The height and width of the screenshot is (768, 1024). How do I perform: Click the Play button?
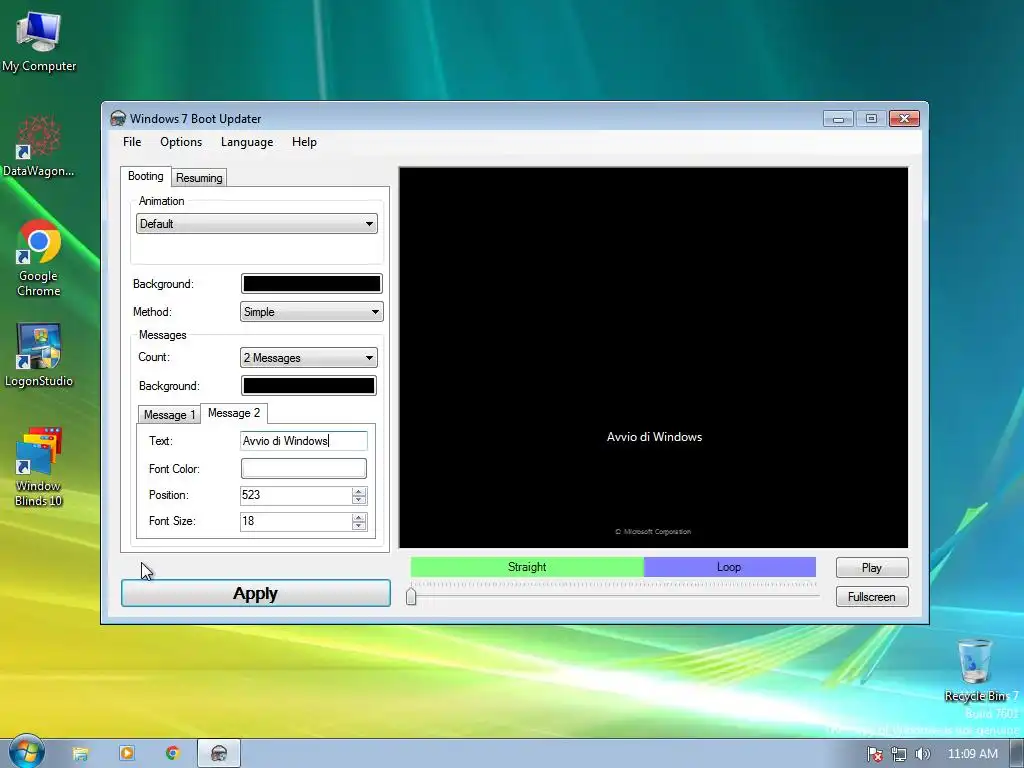(872, 568)
